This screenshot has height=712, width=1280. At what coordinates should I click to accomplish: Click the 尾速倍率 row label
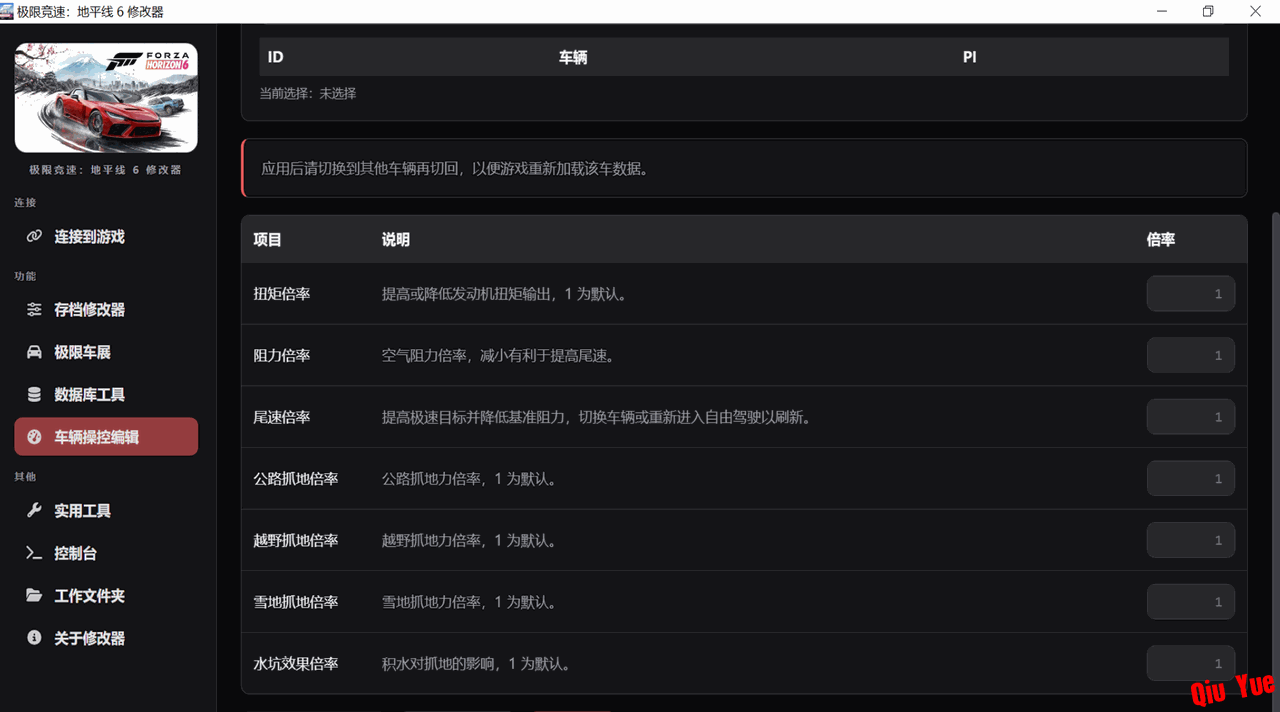click(x=282, y=417)
